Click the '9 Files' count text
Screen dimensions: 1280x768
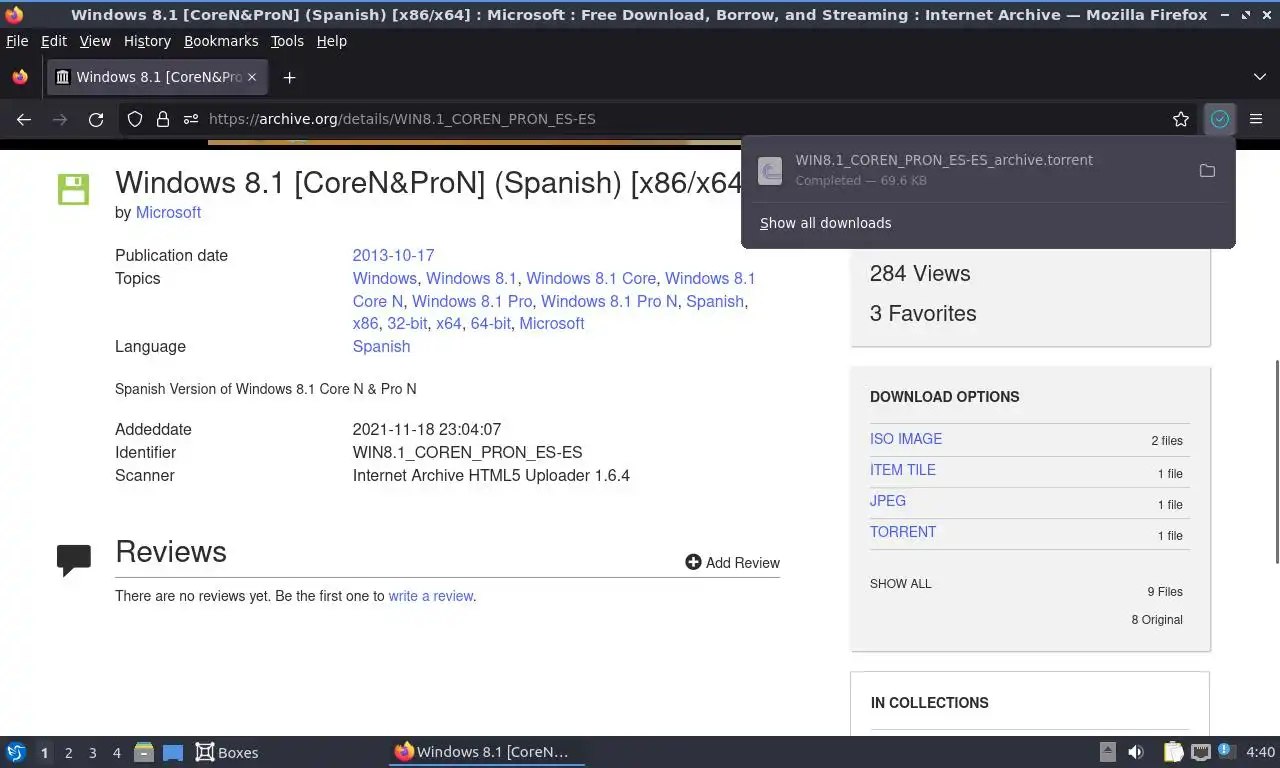tap(1165, 592)
